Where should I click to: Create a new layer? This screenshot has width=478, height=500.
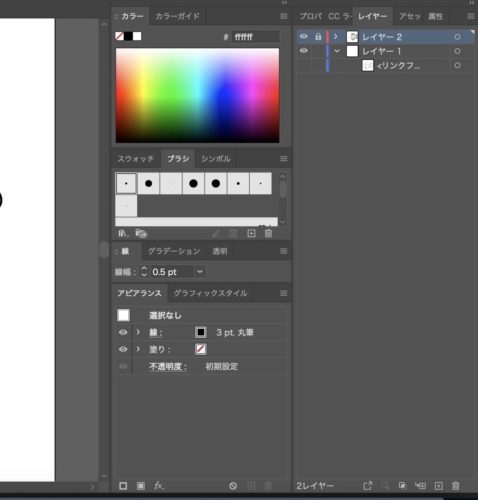(439, 486)
